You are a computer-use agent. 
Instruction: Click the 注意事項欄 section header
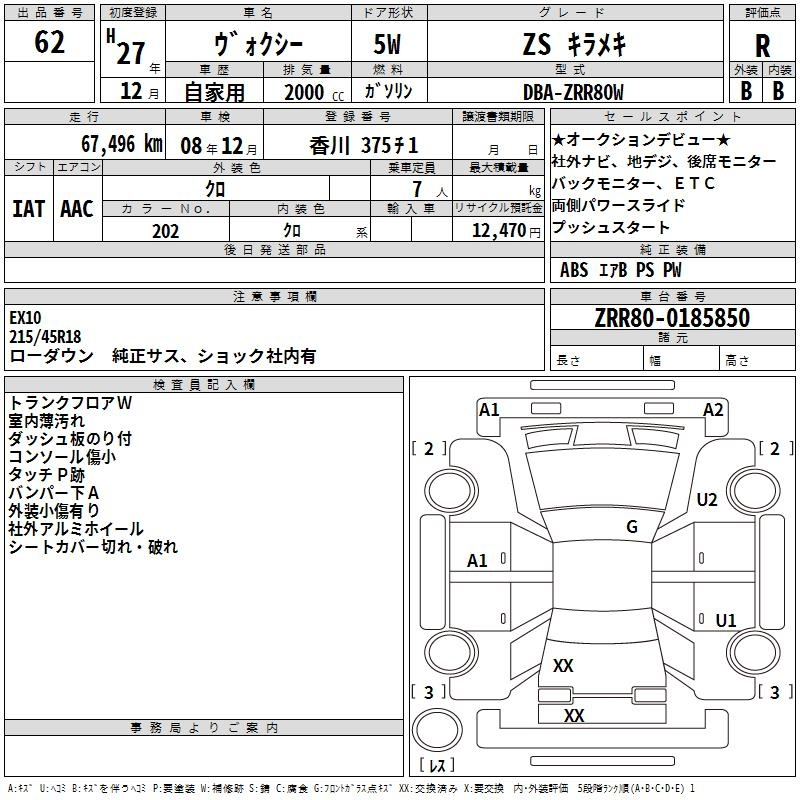point(274,296)
